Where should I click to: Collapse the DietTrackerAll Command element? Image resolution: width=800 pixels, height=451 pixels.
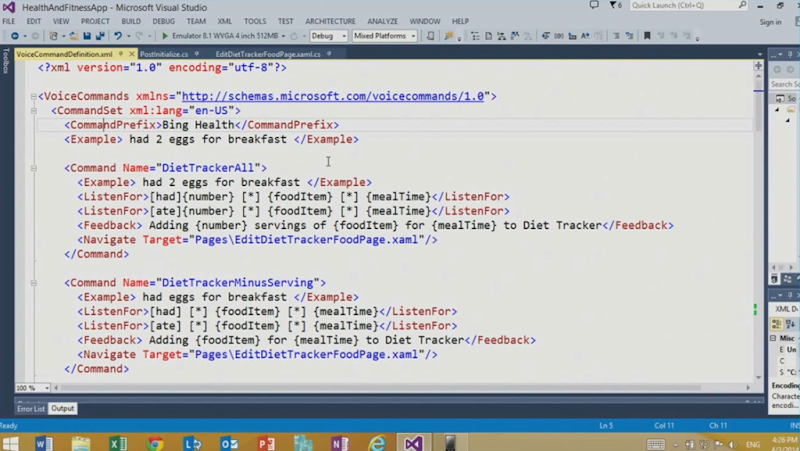coord(33,168)
